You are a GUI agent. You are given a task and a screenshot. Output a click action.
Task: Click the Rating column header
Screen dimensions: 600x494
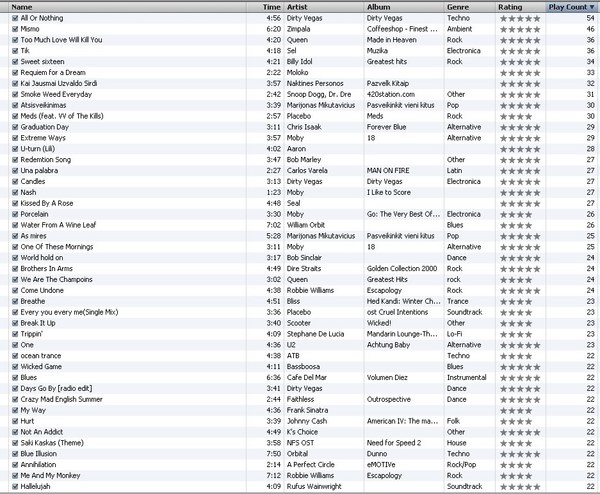pos(520,7)
